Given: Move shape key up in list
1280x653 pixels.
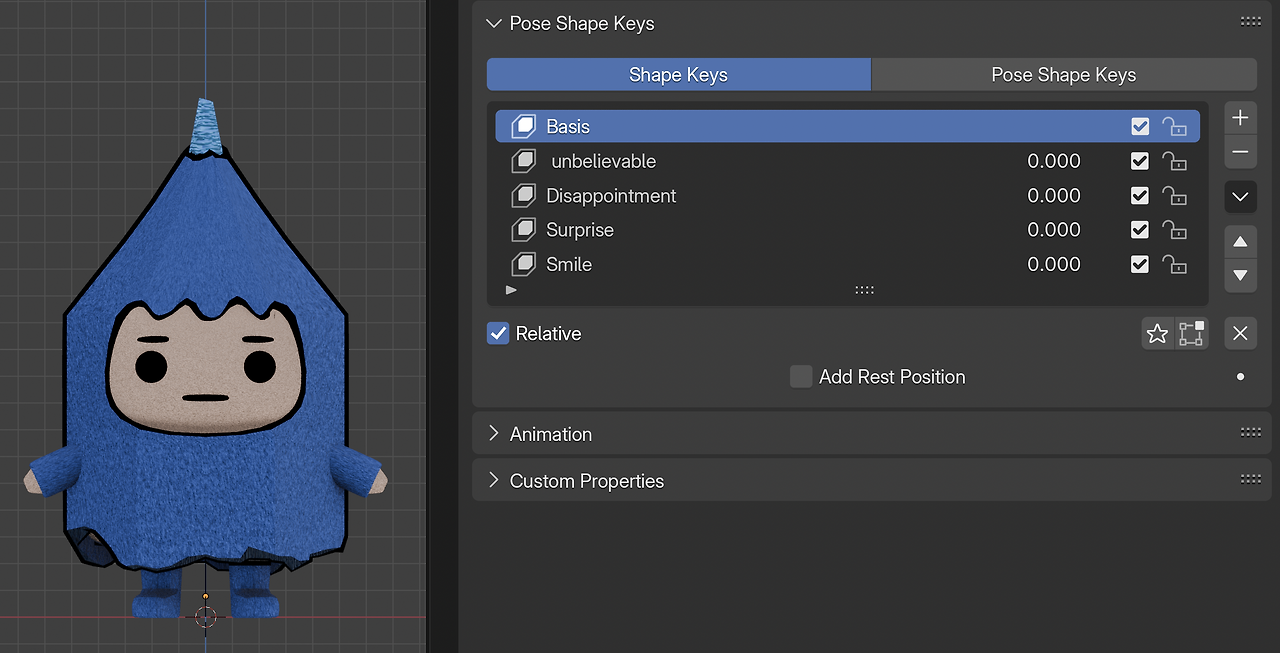Looking at the screenshot, I should tap(1240, 241).
